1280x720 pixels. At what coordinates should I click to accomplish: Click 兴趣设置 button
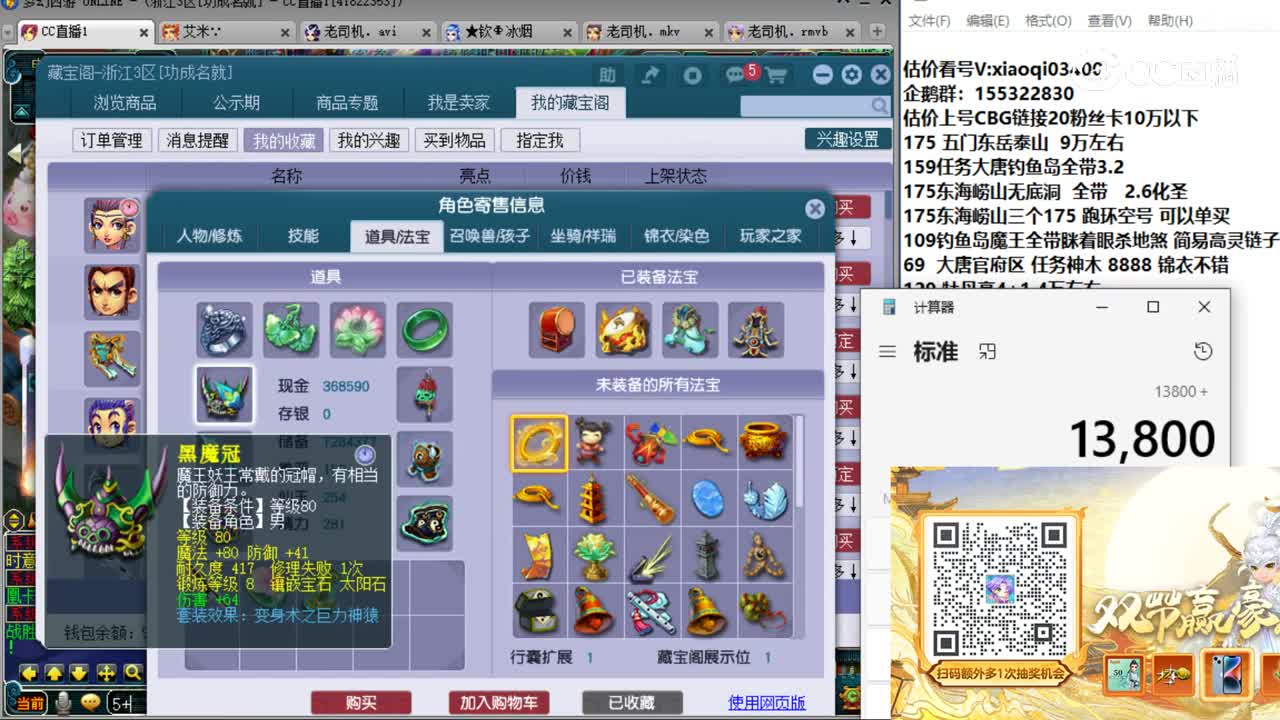[x=847, y=139]
